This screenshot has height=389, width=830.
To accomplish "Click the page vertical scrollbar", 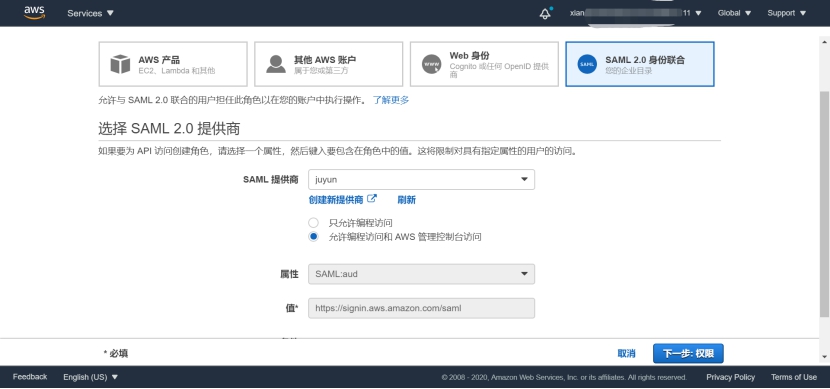I will click(x=825, y=204).
